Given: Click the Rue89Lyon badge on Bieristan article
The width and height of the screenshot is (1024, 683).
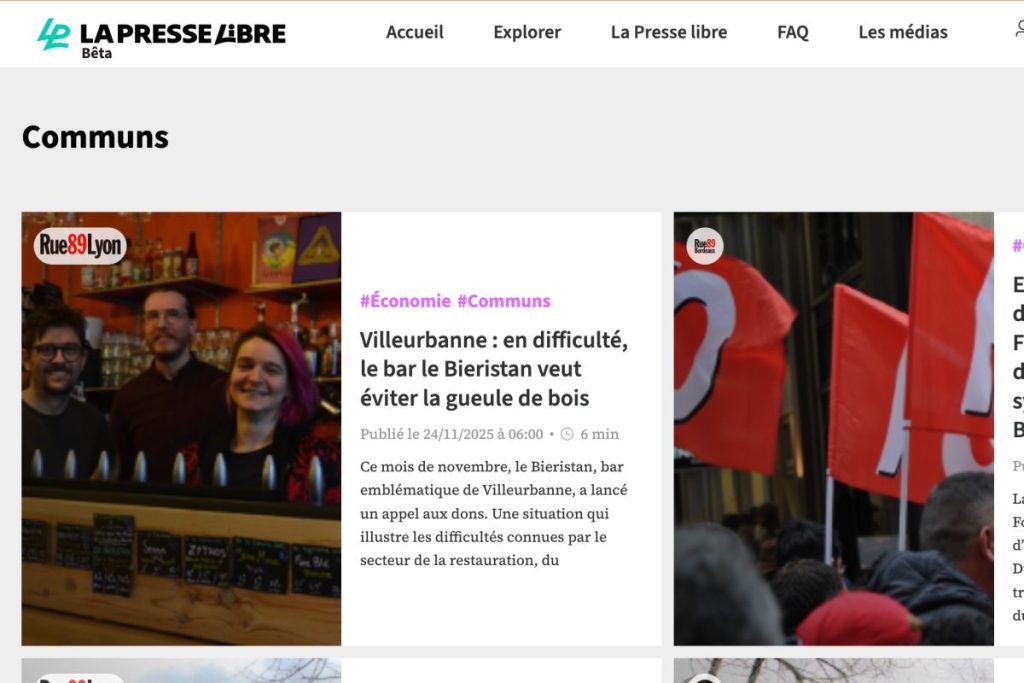Looking at the screenshot, I should pyautogui.click(x=80, y=245).
